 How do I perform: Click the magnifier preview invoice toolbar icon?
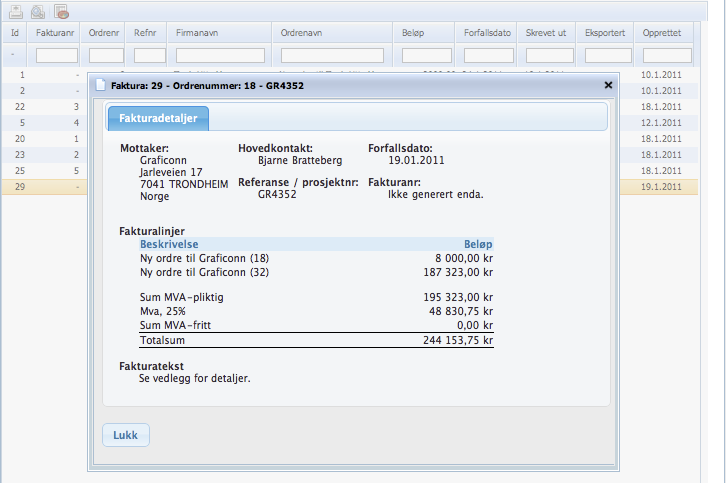point(38,11)
